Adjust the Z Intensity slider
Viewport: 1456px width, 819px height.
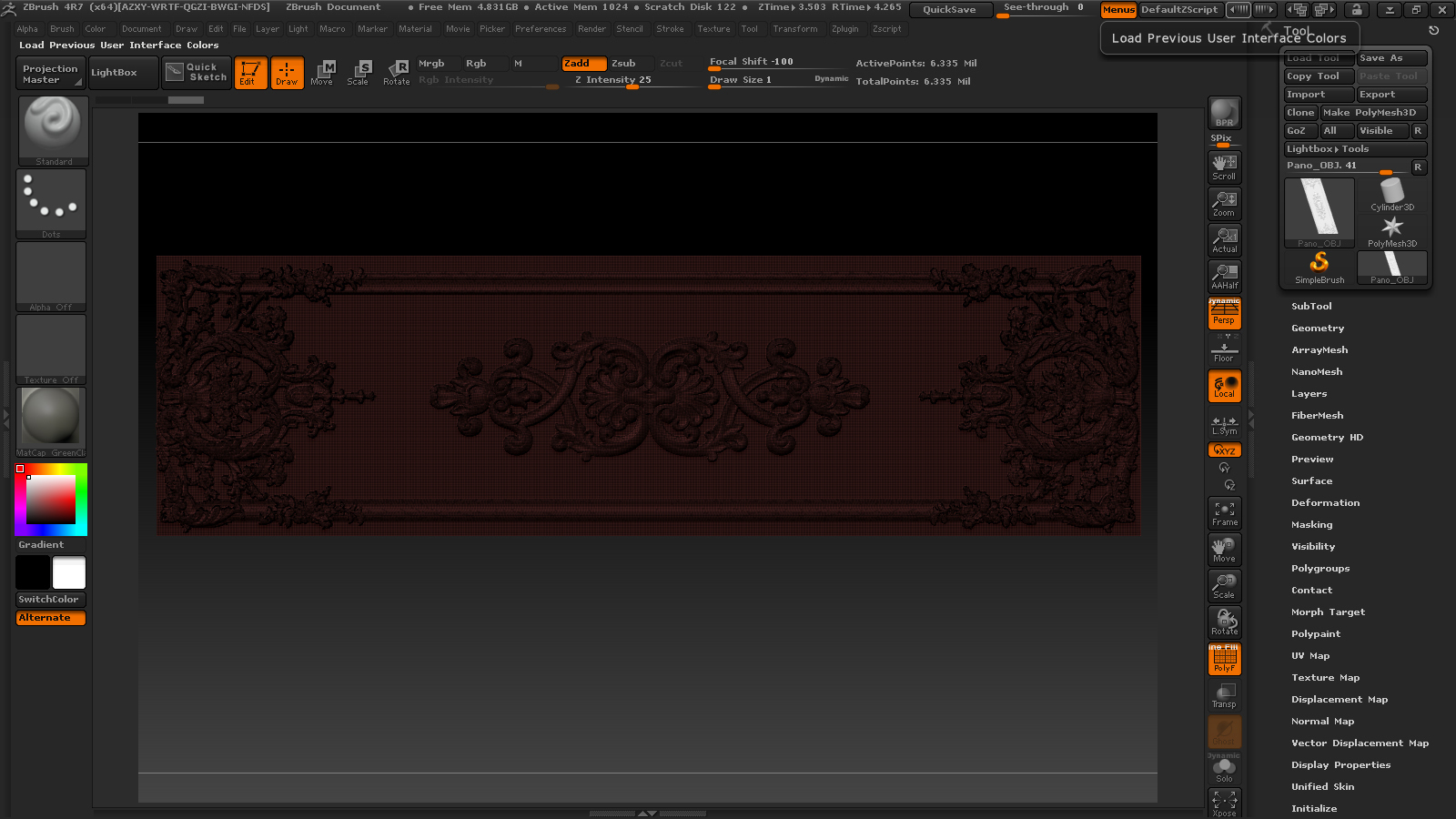click(632, 81)
